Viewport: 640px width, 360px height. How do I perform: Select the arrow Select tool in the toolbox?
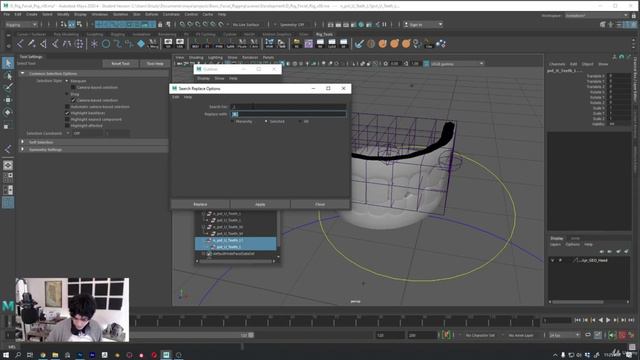[8, 63]
